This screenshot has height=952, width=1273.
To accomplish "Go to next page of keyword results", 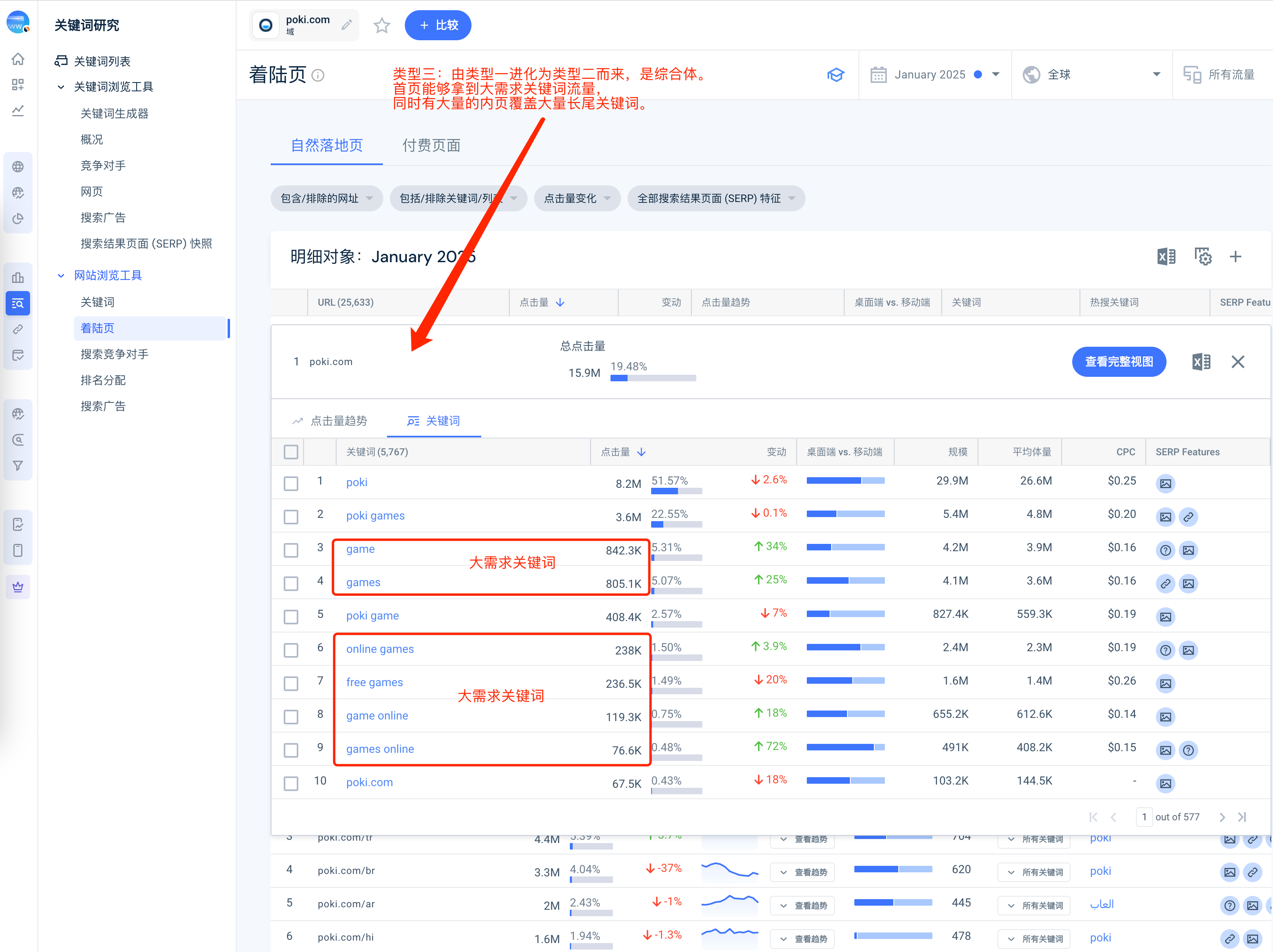I will [1222, 817].
